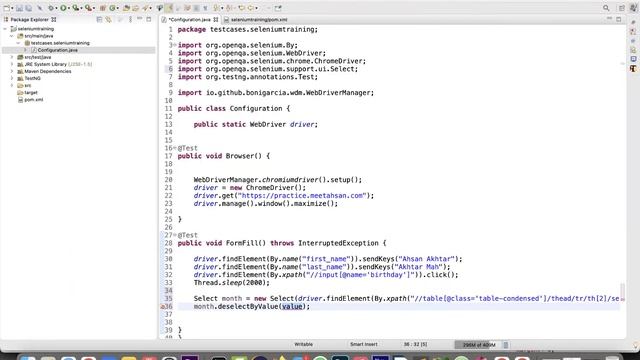Click the Save icon in toolbar

click(x=19, y=8)
